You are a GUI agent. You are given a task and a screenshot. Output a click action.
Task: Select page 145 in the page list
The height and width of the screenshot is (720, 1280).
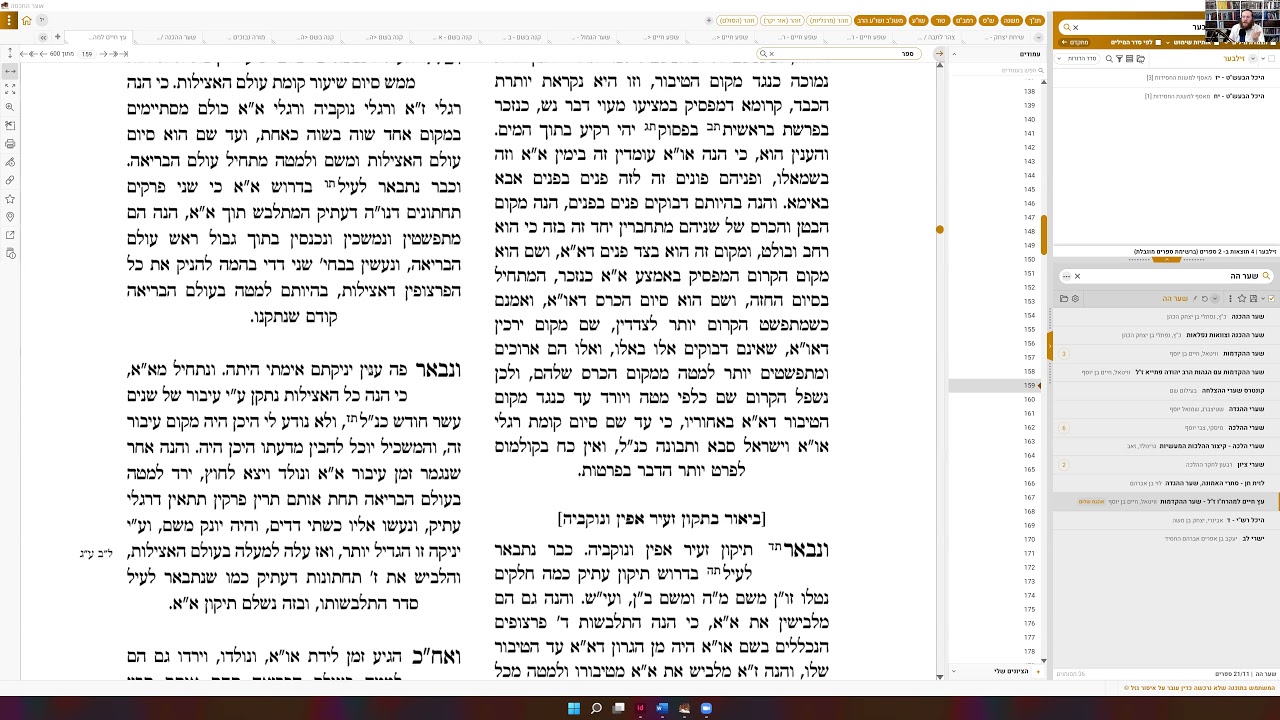pos(1029,189)
